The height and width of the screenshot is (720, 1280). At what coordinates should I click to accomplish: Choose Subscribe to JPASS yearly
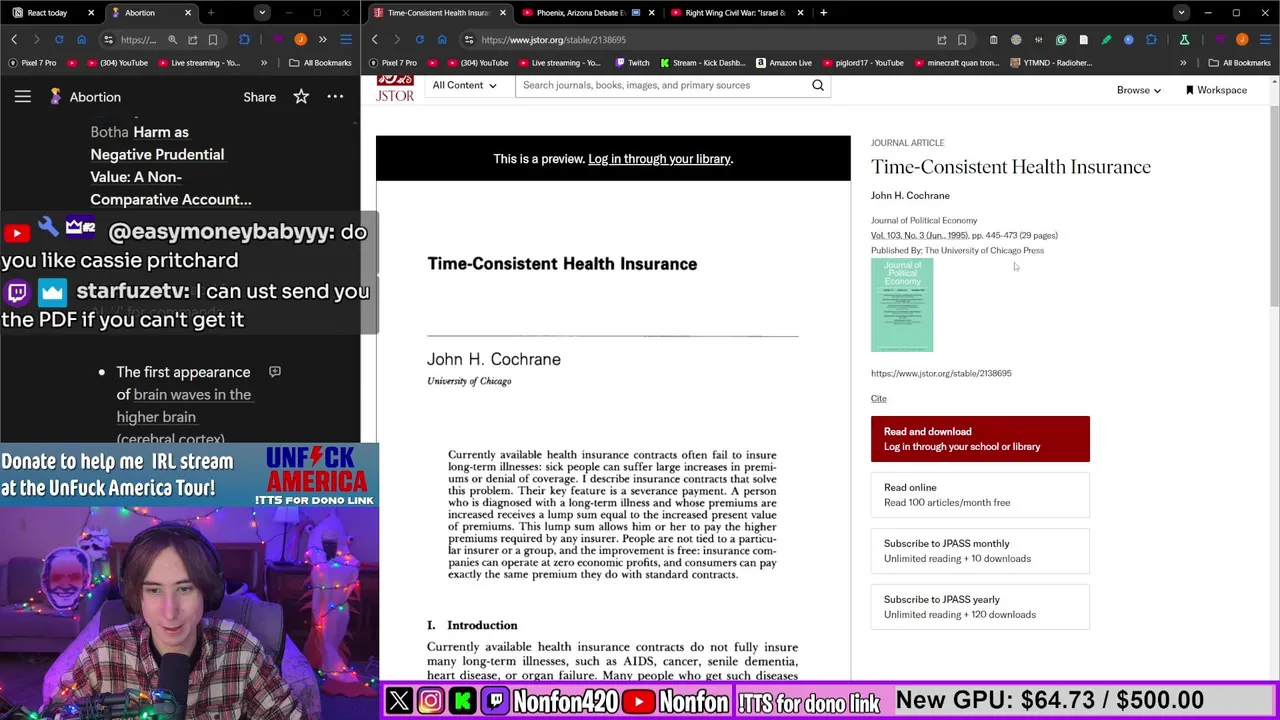click(980, 607)
